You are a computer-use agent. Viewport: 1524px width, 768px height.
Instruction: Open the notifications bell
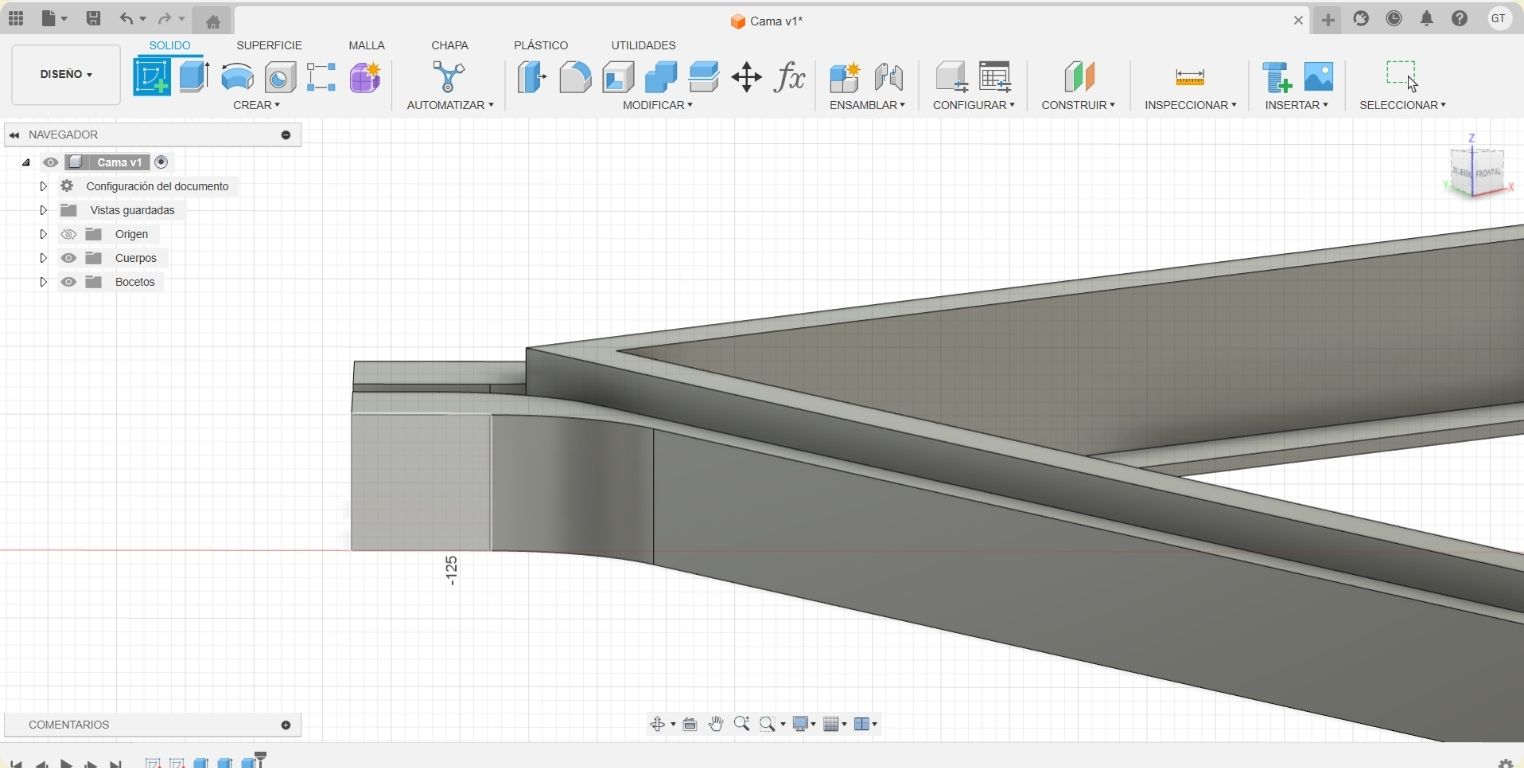(x=1427, y=18)
